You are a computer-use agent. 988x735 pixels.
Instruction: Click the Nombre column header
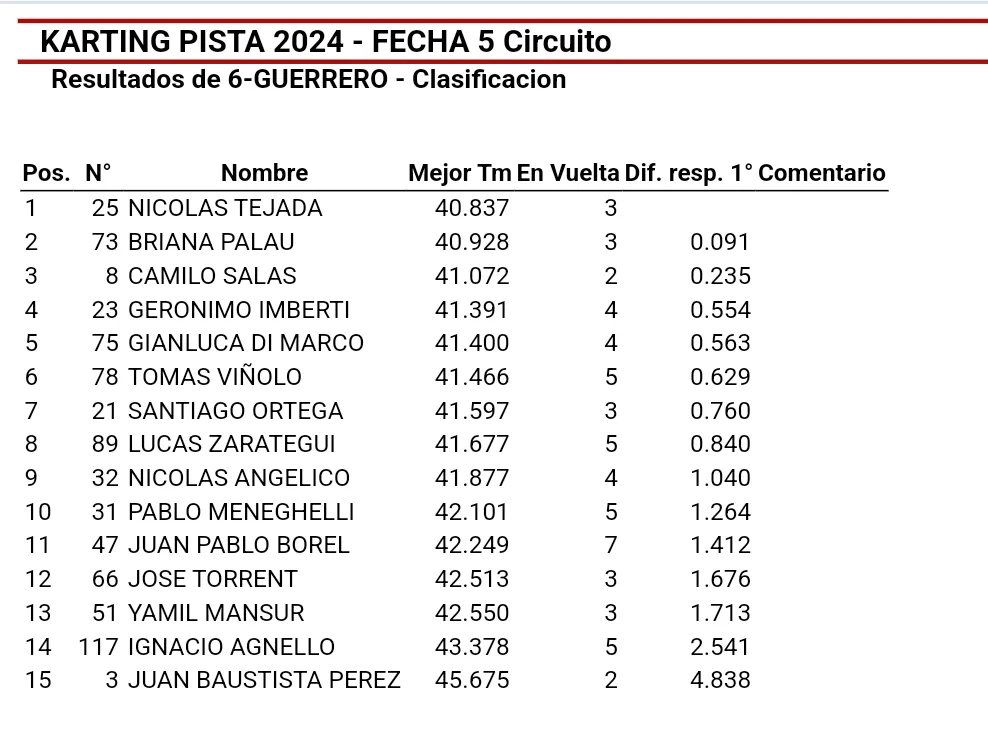click(x=264, y=173)
